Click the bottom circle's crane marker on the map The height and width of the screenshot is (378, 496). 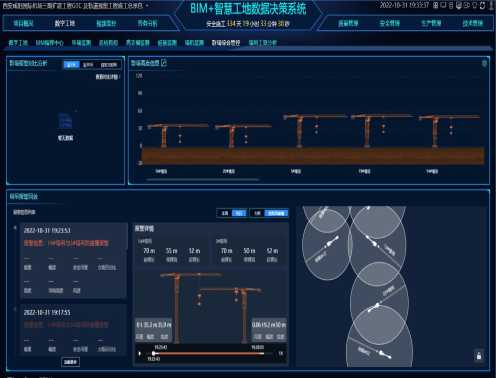tap(383, 354)
